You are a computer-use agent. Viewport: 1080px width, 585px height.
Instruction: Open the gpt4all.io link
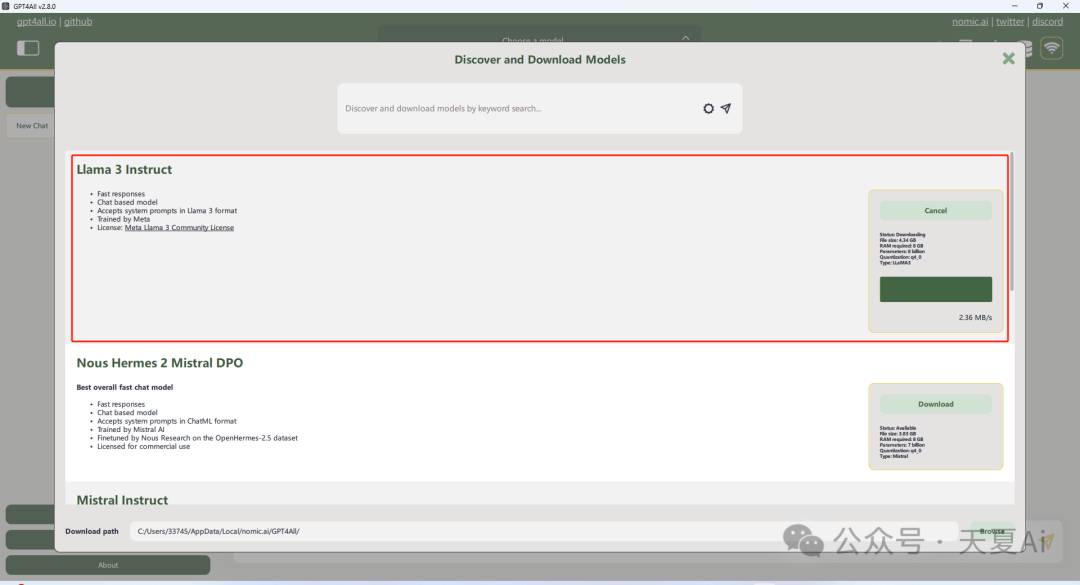coord(36,21)
